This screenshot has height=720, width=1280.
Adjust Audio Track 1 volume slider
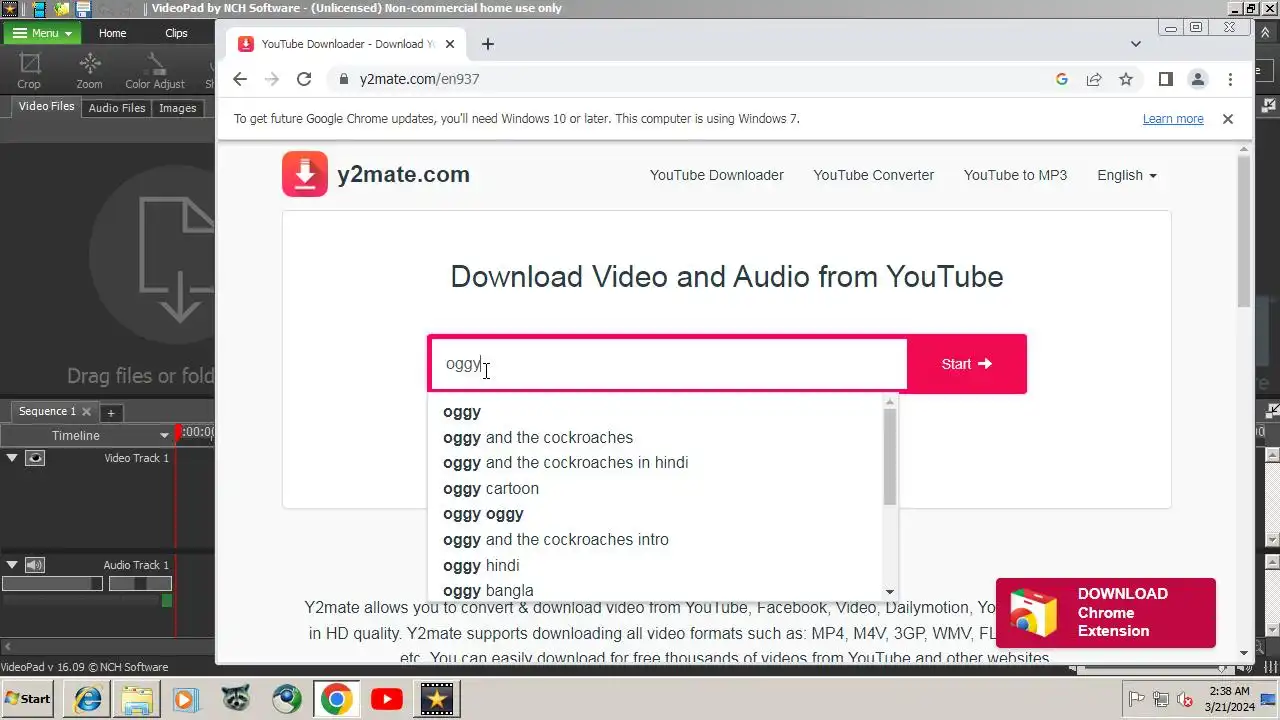click(x=52, y=583)
